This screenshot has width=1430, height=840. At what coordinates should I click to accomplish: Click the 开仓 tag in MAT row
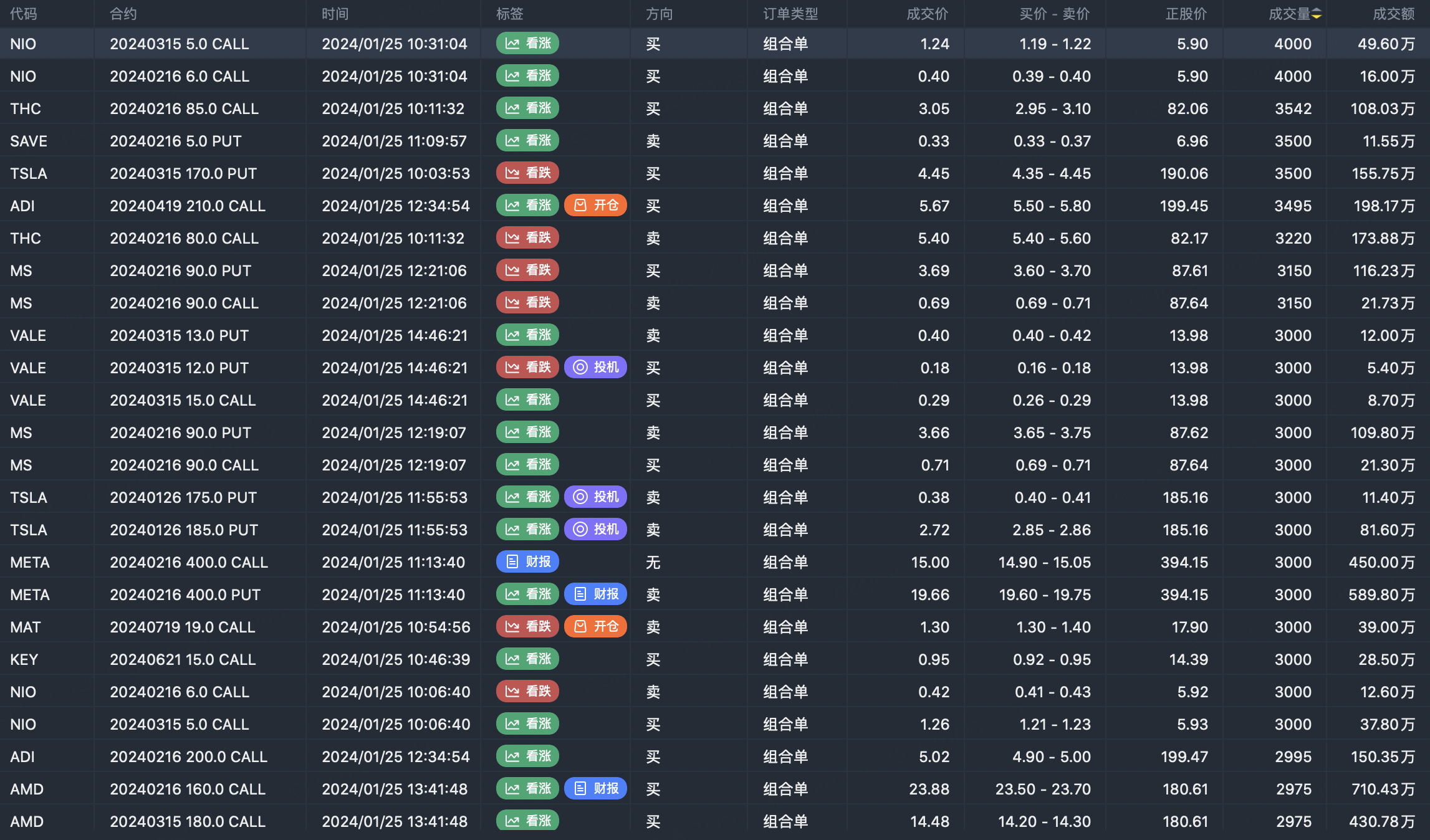595,627
